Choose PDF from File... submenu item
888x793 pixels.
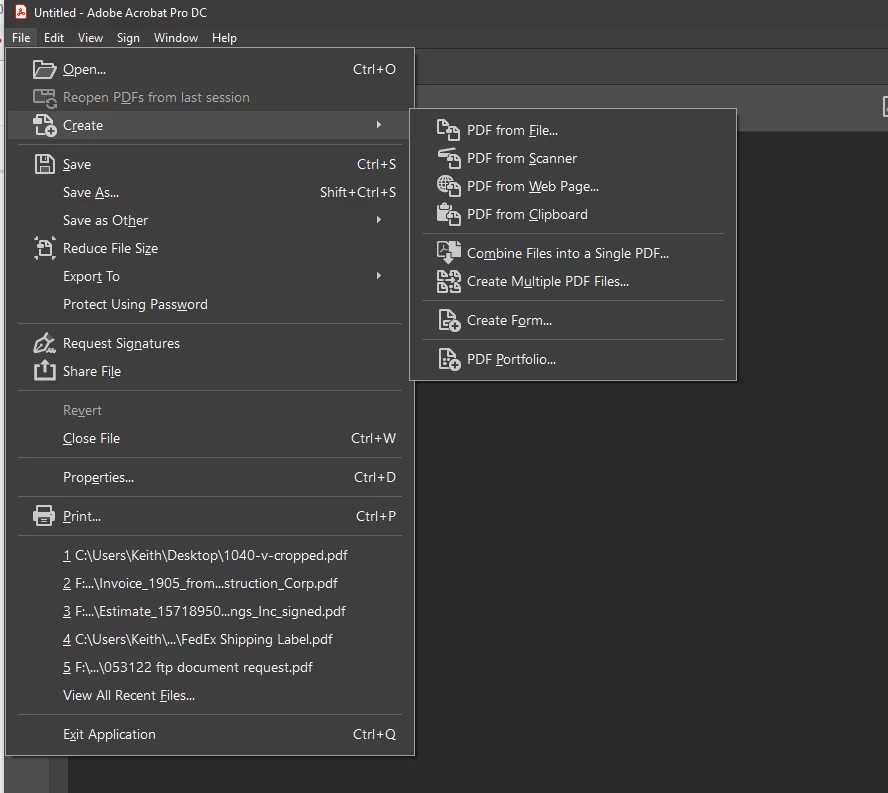573,130
